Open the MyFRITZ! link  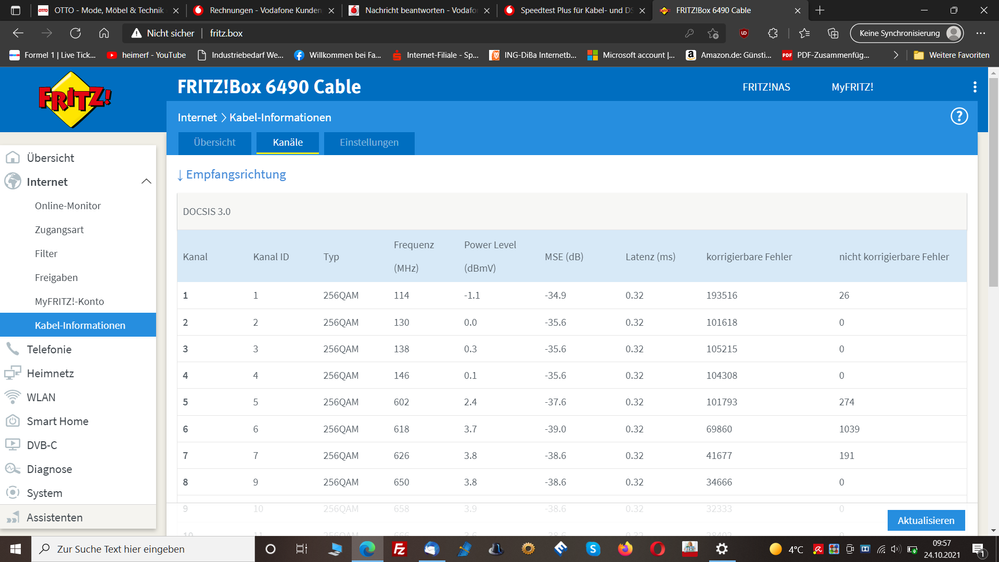(x=852, y=87)
